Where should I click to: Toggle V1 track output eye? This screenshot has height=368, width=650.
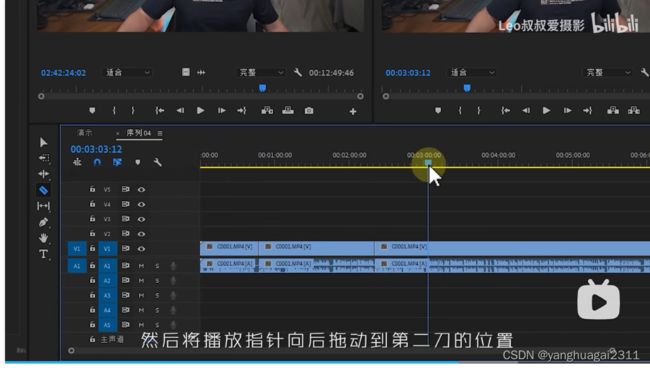pyautogui.click(x=141, y=249)
